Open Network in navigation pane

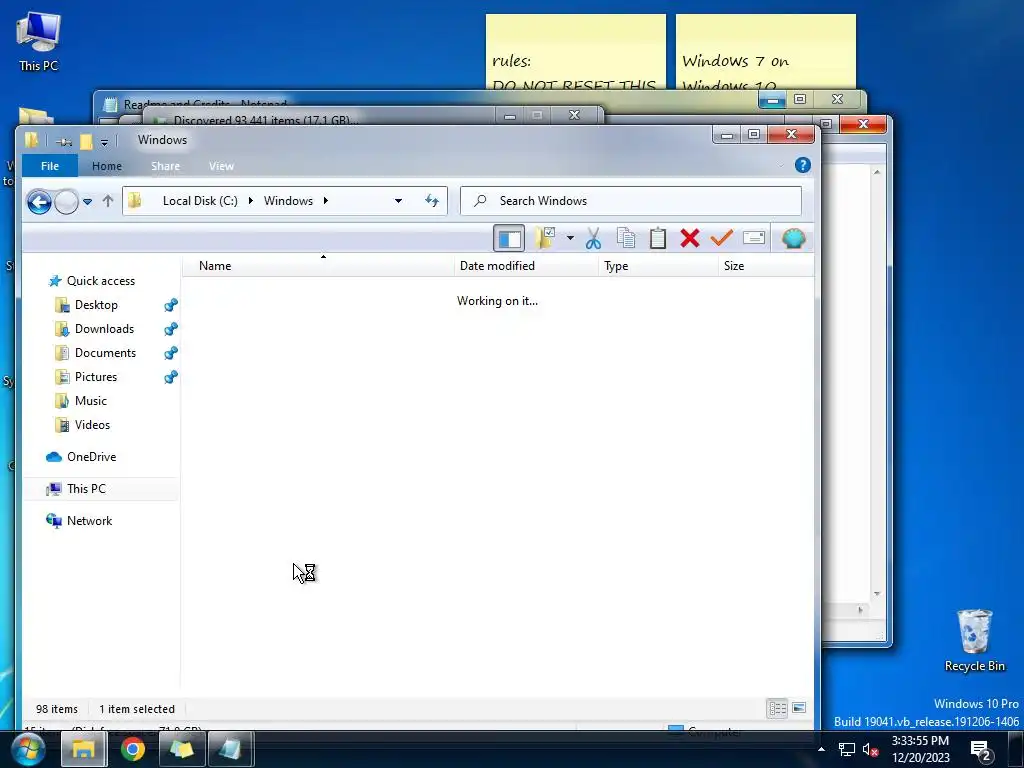tap(89, 521)
